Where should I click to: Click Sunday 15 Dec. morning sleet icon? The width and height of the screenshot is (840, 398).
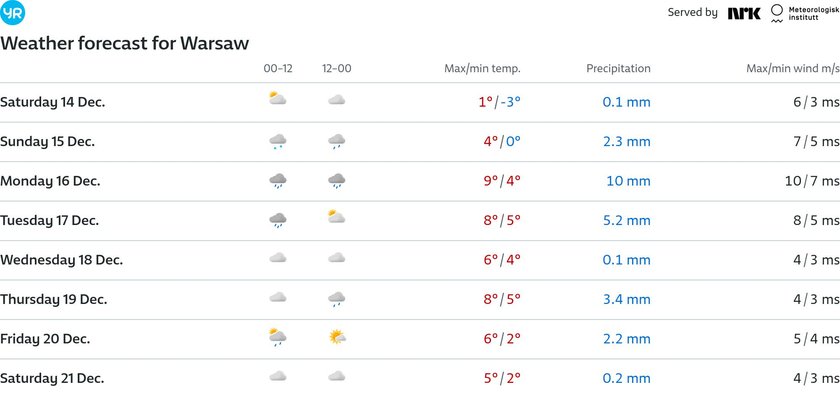(x=278, y=141)
